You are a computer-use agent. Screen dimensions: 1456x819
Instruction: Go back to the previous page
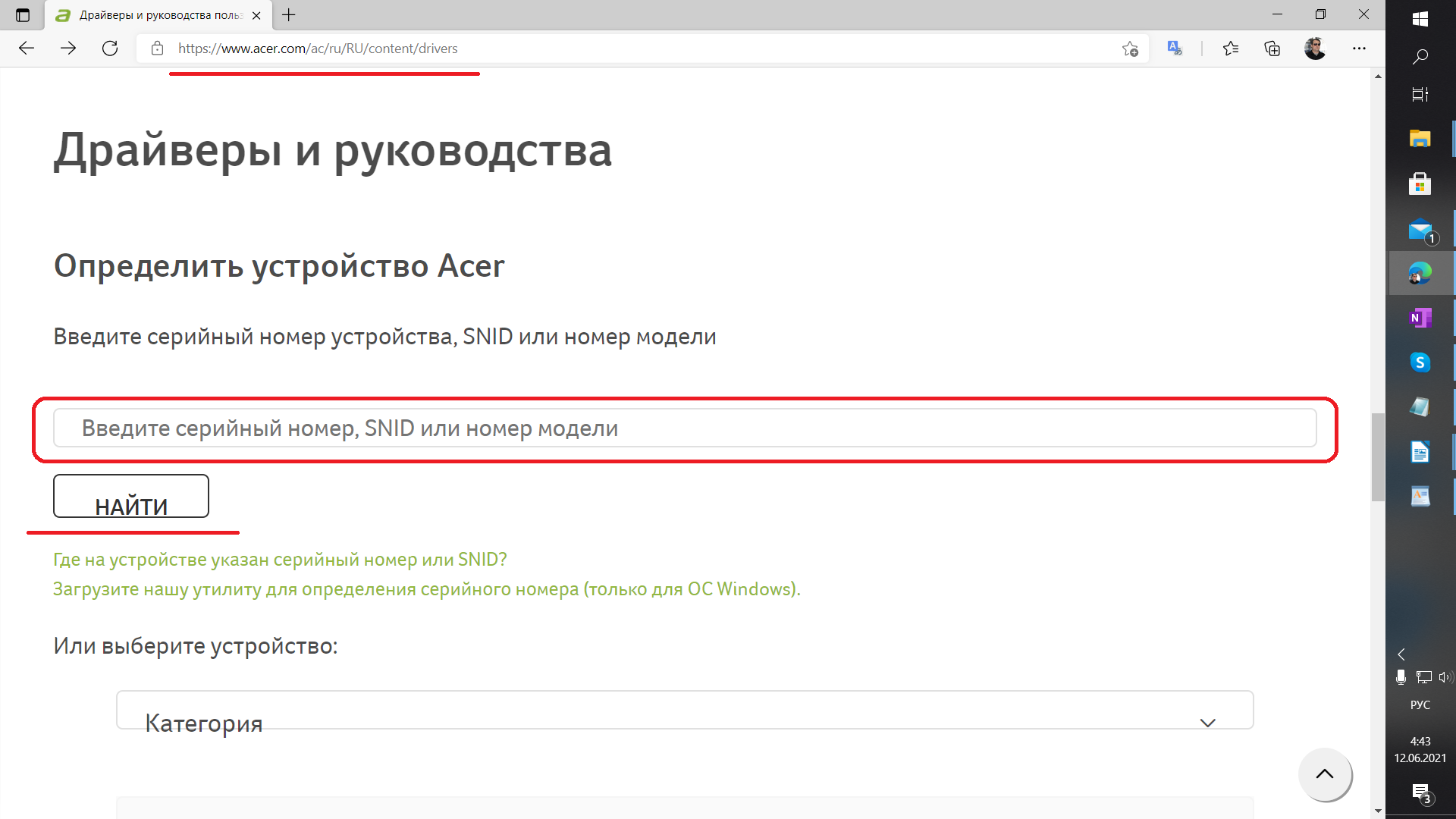pyautogui.click(x=27, y=49)
